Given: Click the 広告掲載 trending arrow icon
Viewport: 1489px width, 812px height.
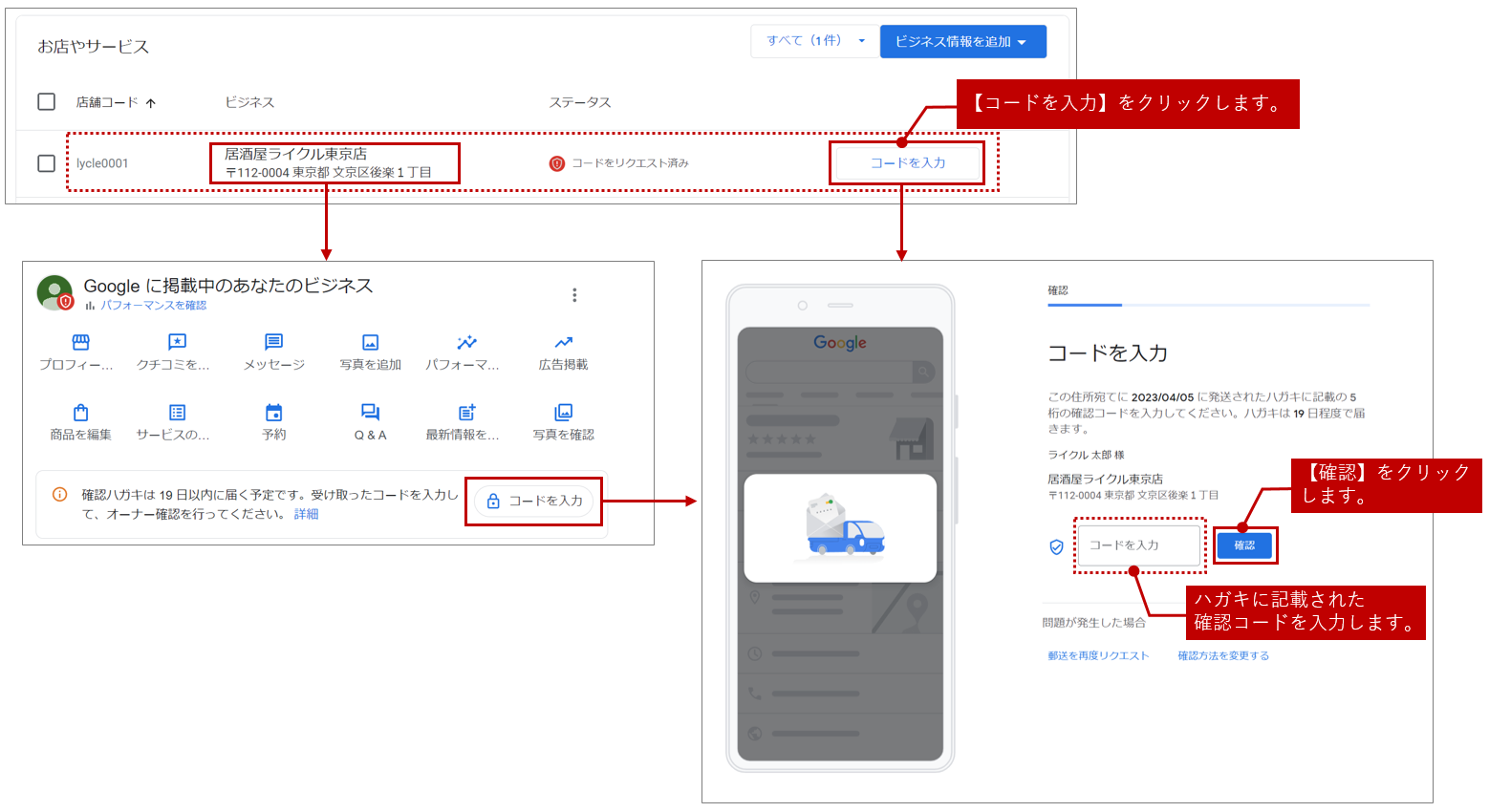Looking at the screenshot, I should point(563,342).
